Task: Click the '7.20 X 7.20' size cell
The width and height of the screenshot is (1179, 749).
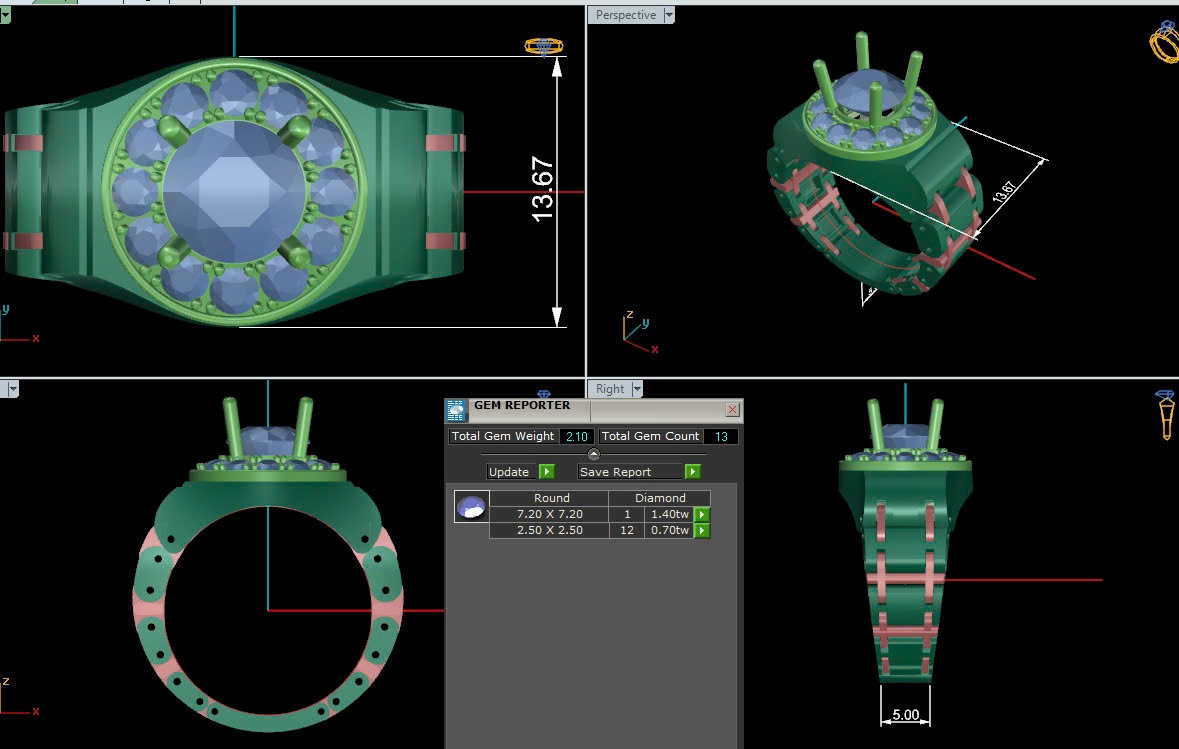Action: click(550, 514)
